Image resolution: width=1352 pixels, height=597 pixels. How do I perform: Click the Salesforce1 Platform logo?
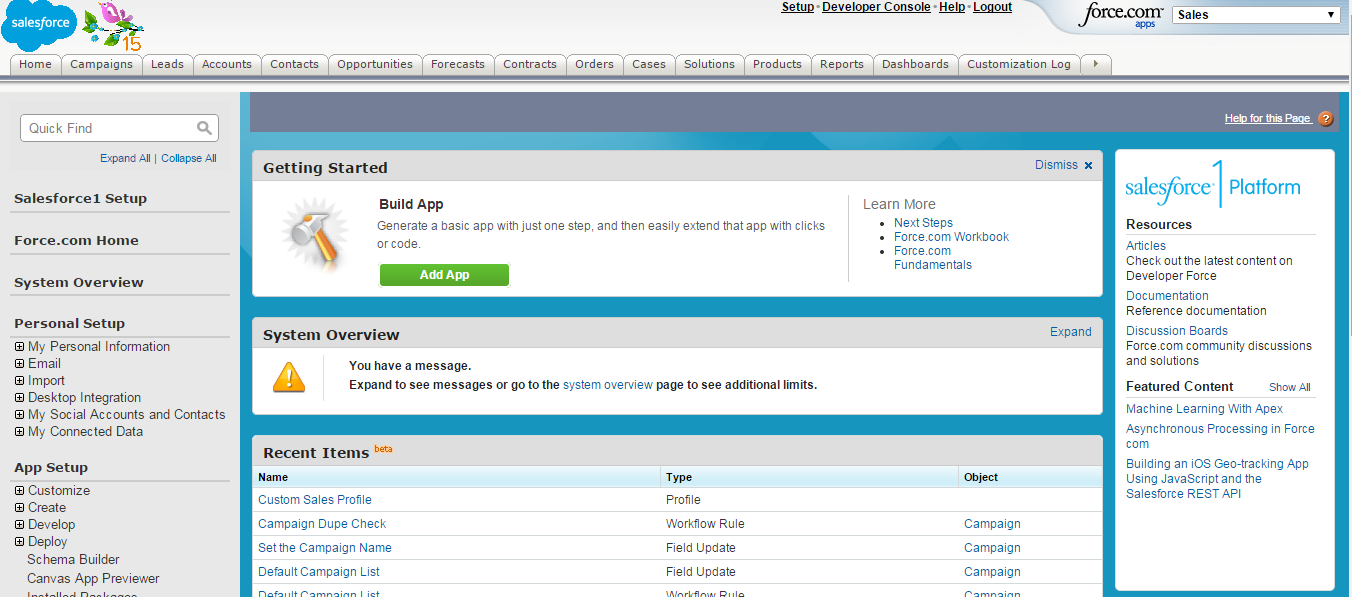(1212, 184)
